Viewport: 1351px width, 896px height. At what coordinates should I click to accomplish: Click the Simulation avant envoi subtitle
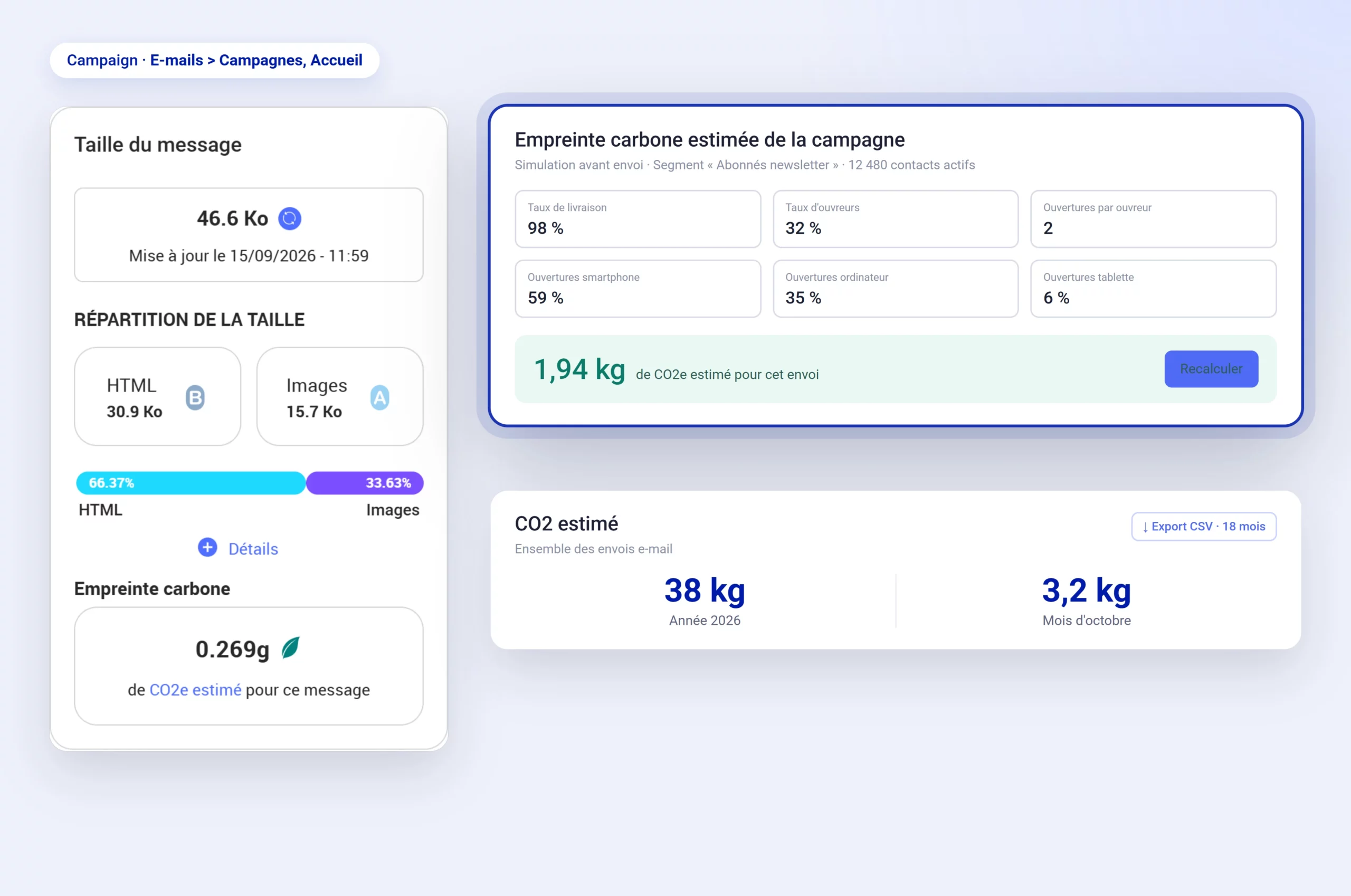pos(745,165)
